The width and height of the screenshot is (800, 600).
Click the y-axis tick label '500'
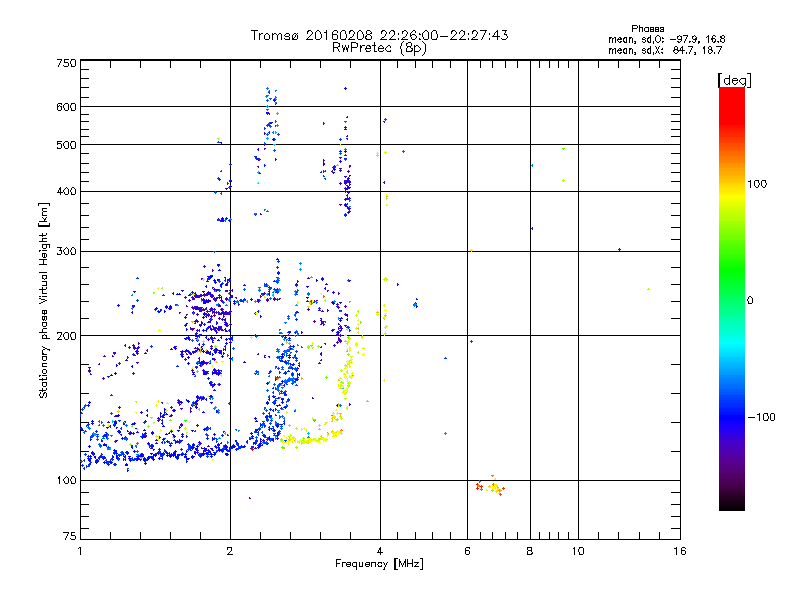pyautogui.click(x=66, y=145)
